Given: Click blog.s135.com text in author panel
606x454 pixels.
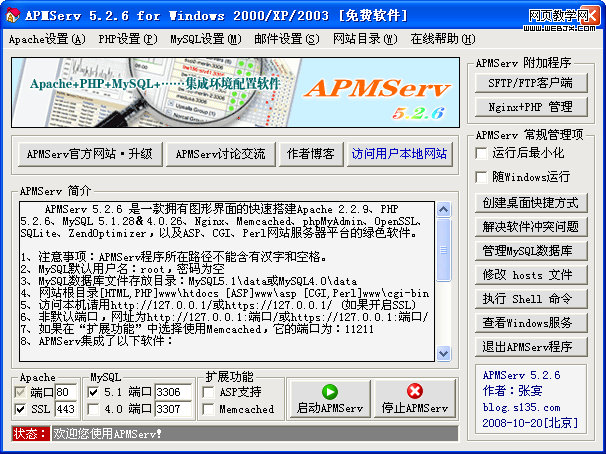Looking at the screenshot, I should click(521, 407).
